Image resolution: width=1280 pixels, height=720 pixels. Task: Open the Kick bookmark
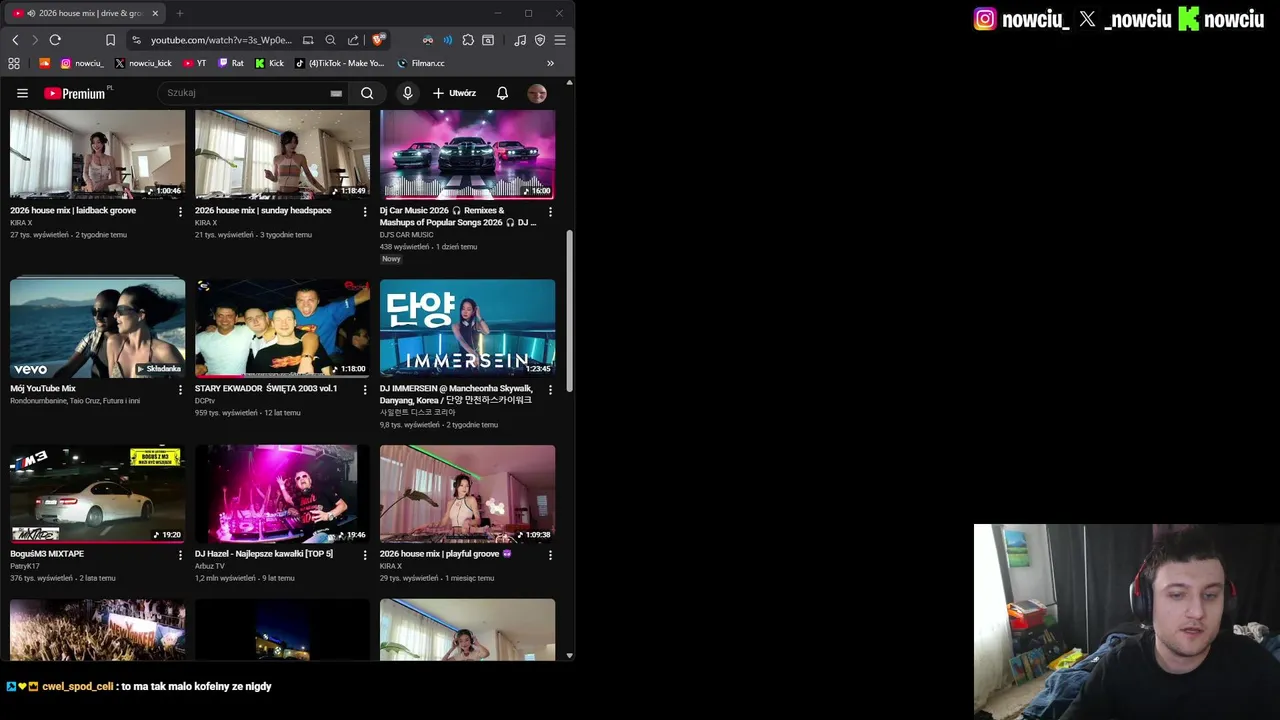pos(270,63)
